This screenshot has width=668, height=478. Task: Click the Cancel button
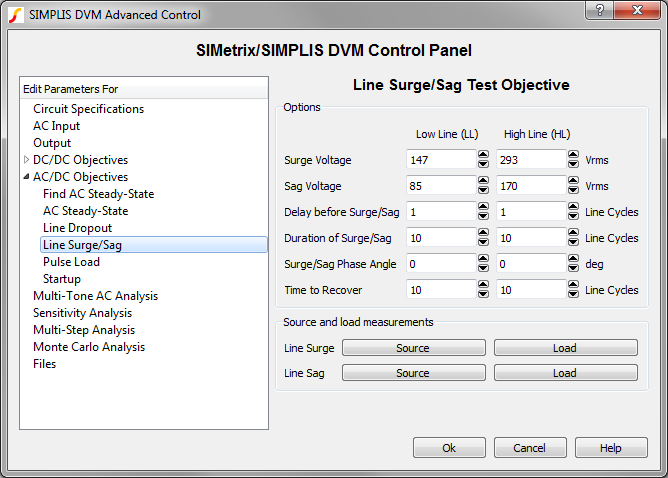click(530, 448)
